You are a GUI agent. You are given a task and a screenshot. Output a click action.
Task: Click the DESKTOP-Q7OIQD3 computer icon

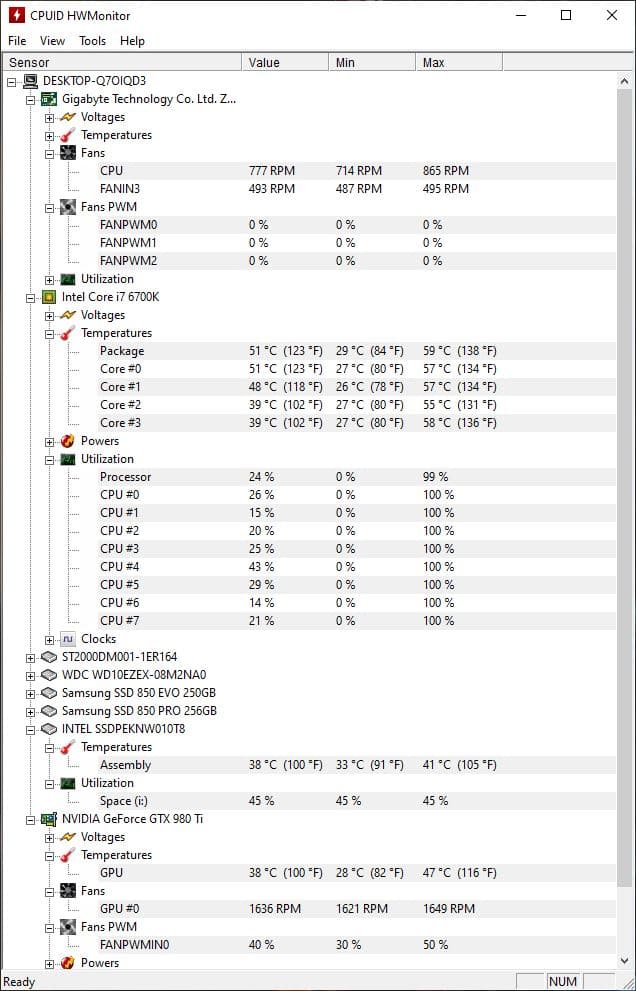[30, 81]
